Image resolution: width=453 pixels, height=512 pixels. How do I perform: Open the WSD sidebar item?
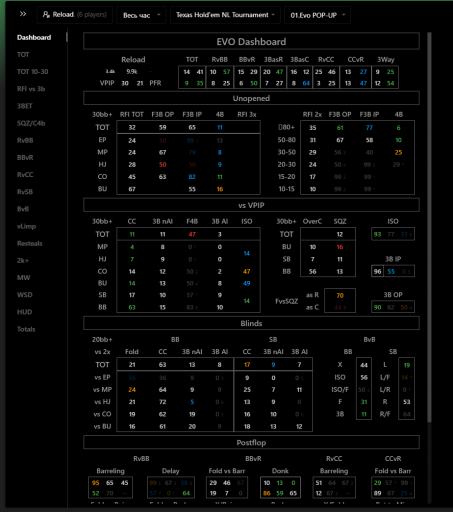click(x=25, y=295)
